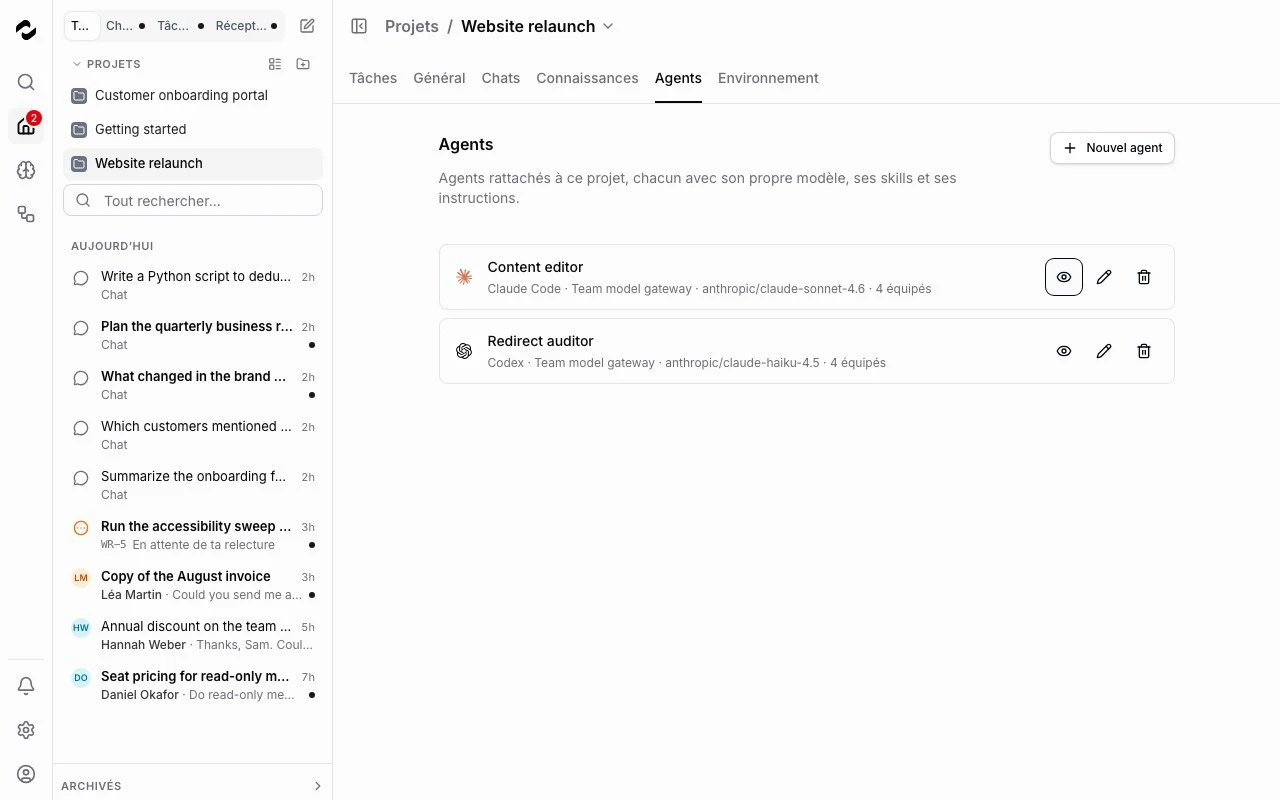Open the workflow nodes icon in the left rail
The height and width of the screenshot is (800, 1280).
26,214
